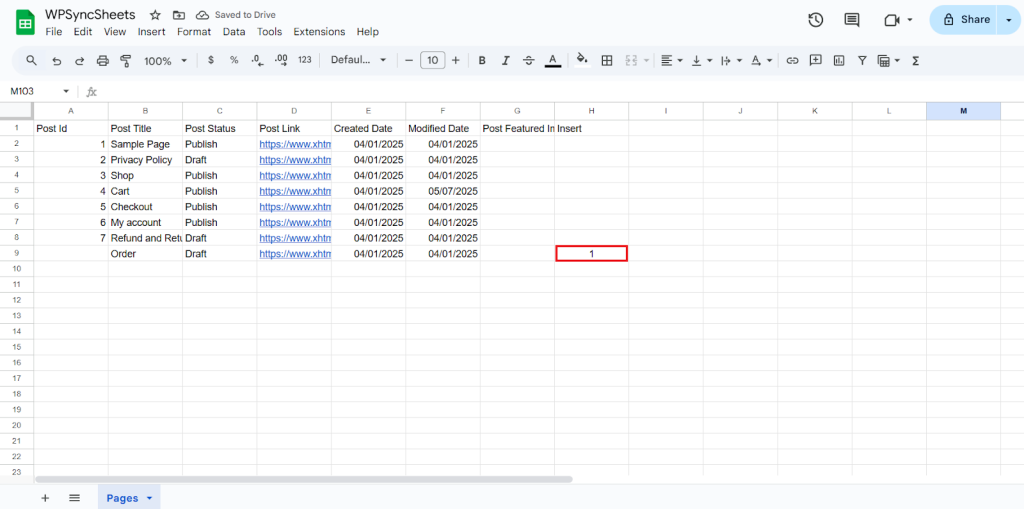
Task: Toggle strikethrough formatting
Action: 529,61
